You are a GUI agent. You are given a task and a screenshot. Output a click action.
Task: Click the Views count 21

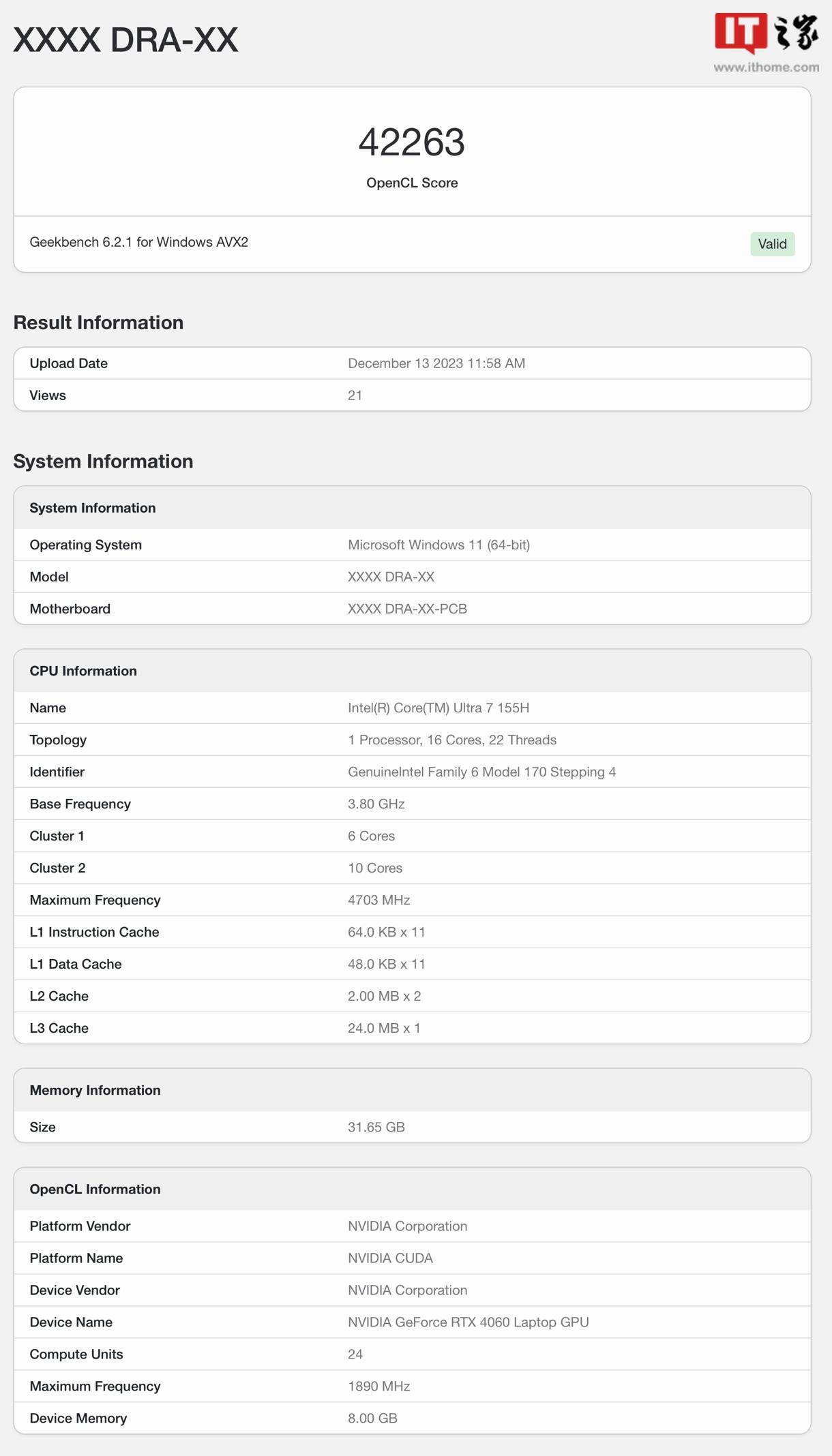tap(355, 395)
